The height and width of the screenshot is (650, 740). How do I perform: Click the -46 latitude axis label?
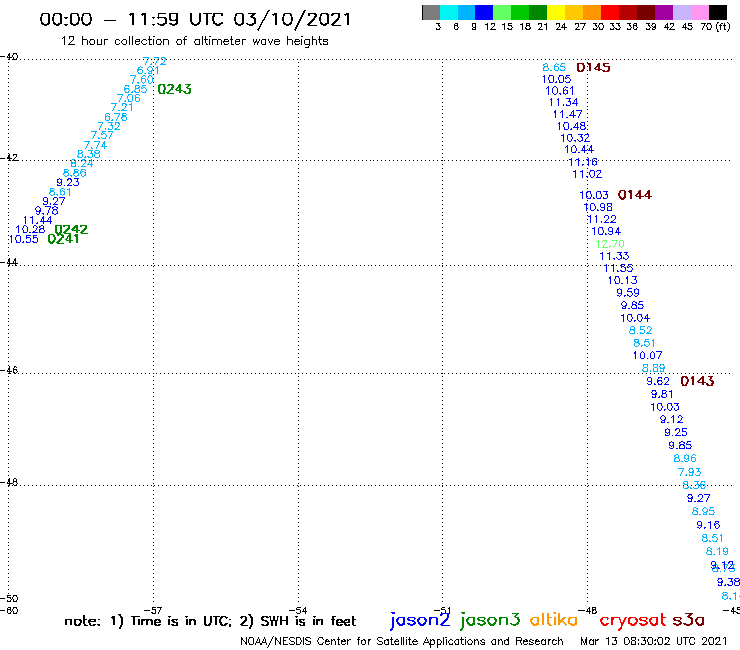point(9,370)
